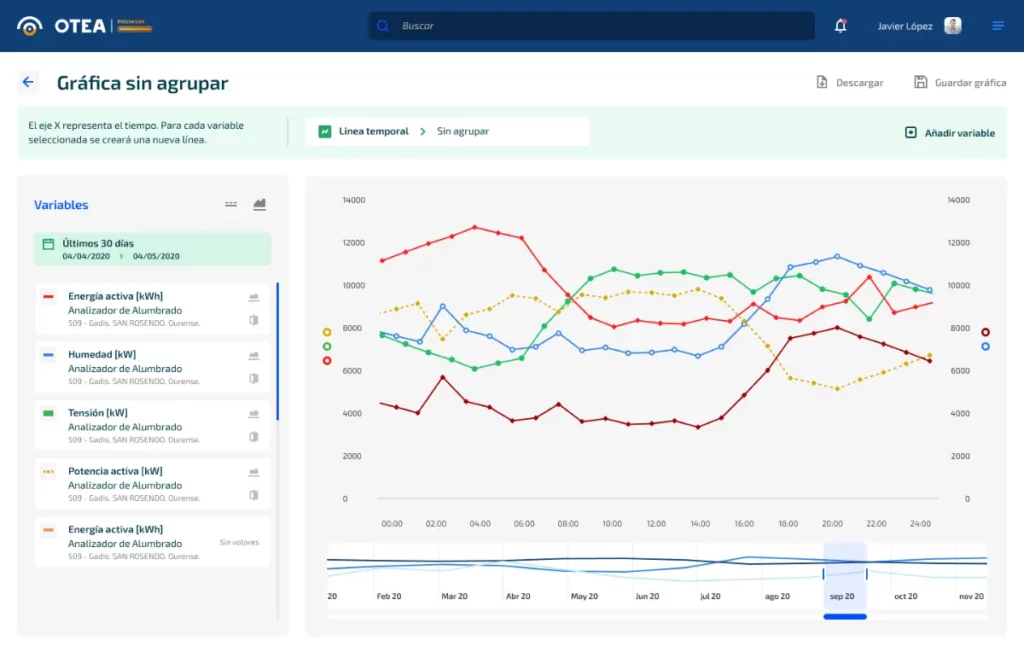Select the Sin agrupar breadcrumb
This screenshot has width=1024, height=658.
(x=463, y=131)
